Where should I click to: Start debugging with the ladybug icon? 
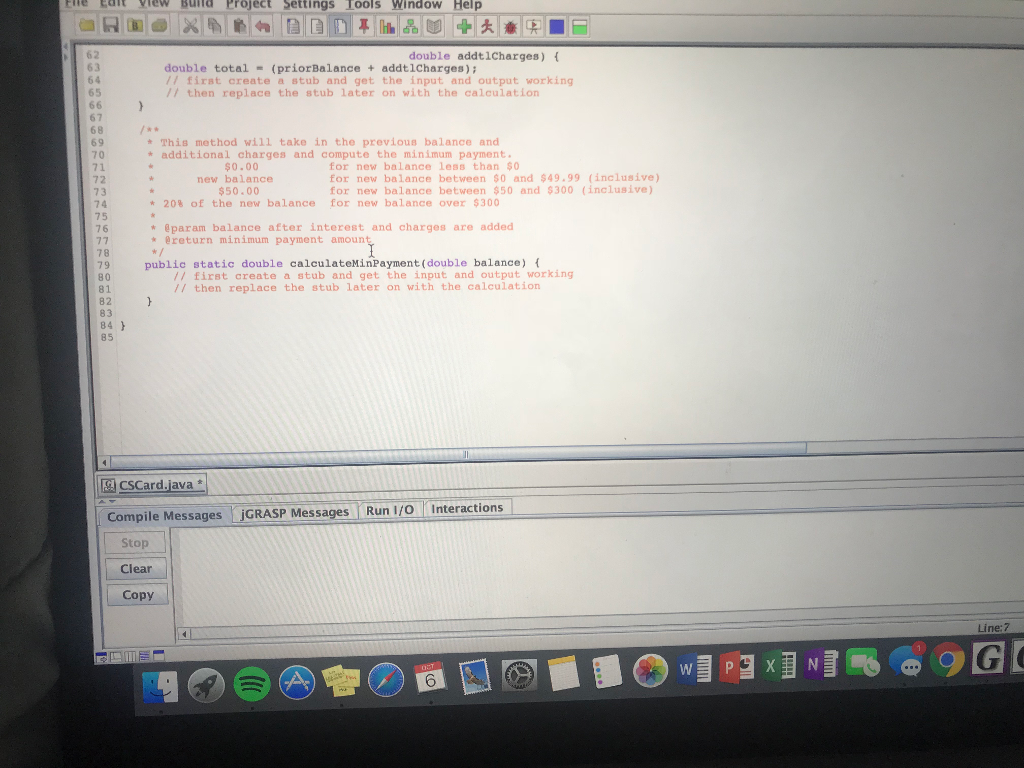[x=510, y=27]
